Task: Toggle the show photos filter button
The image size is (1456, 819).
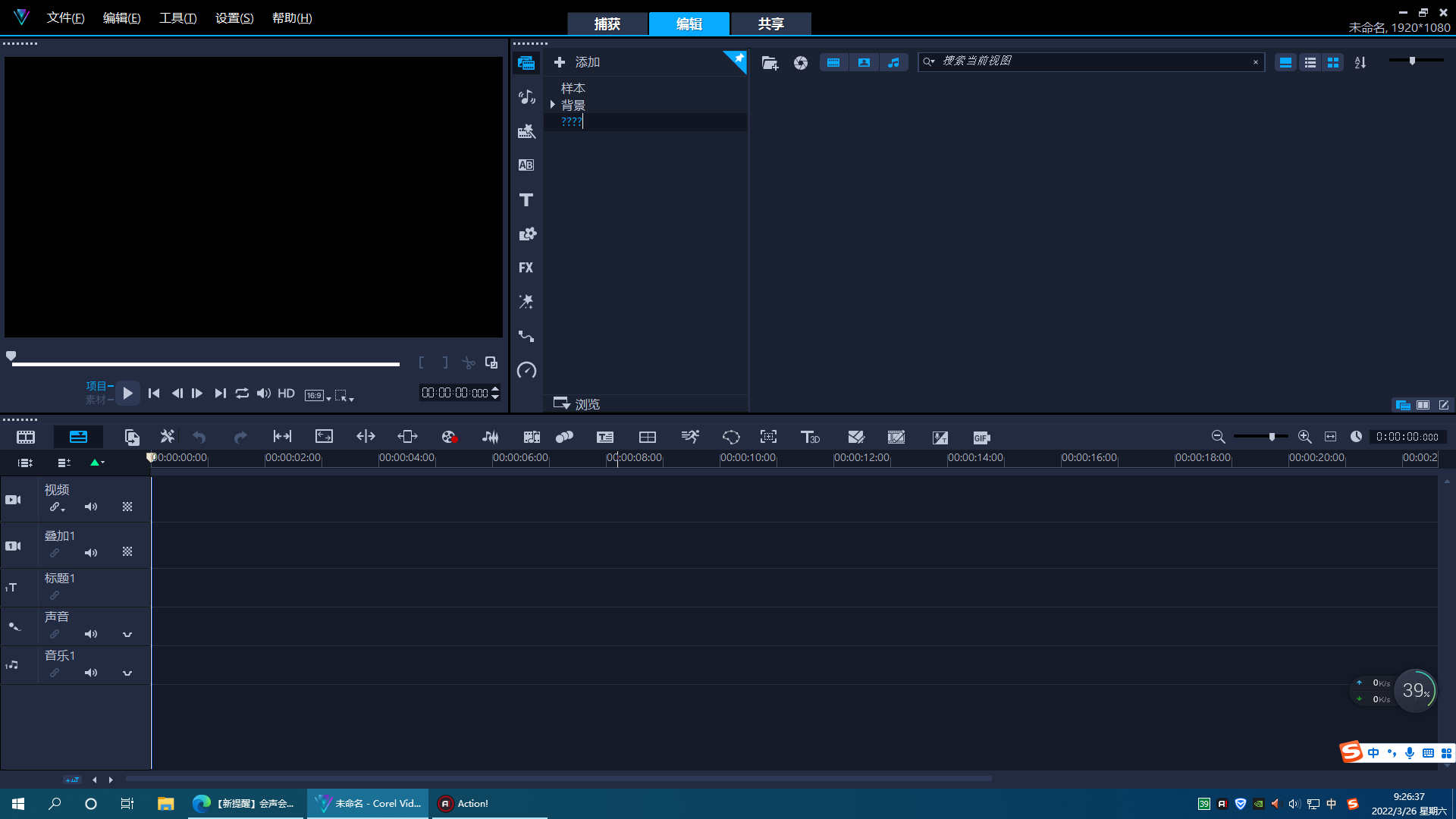Action: point(864,63)
